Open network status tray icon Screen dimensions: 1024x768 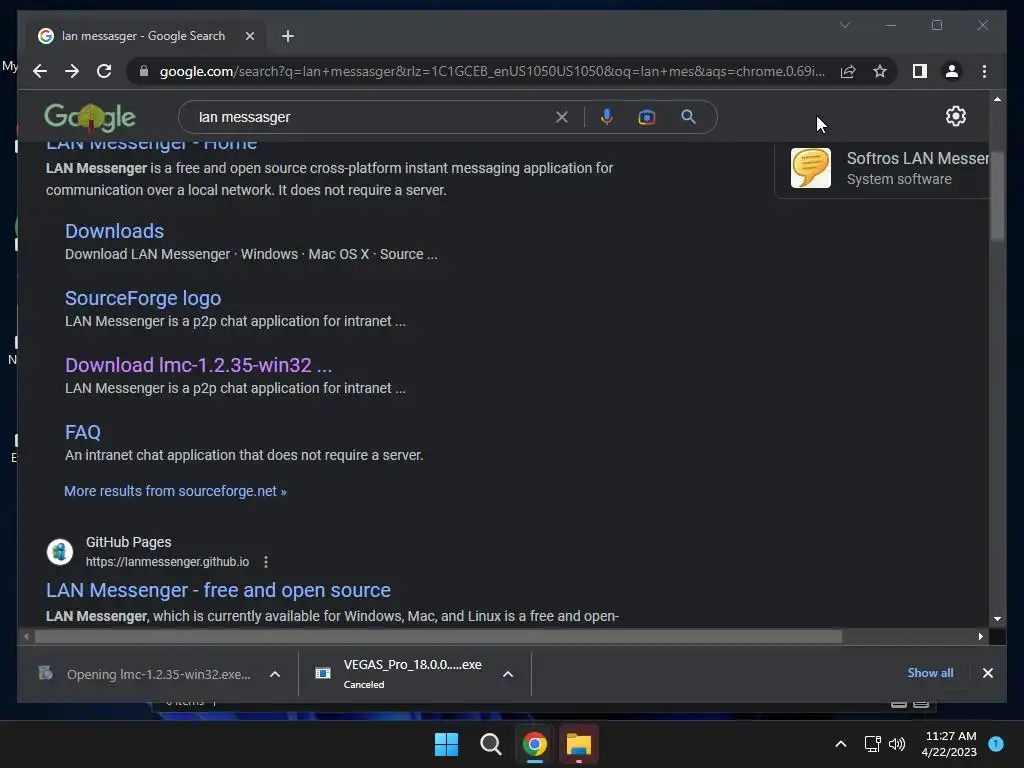coord(872,744)
